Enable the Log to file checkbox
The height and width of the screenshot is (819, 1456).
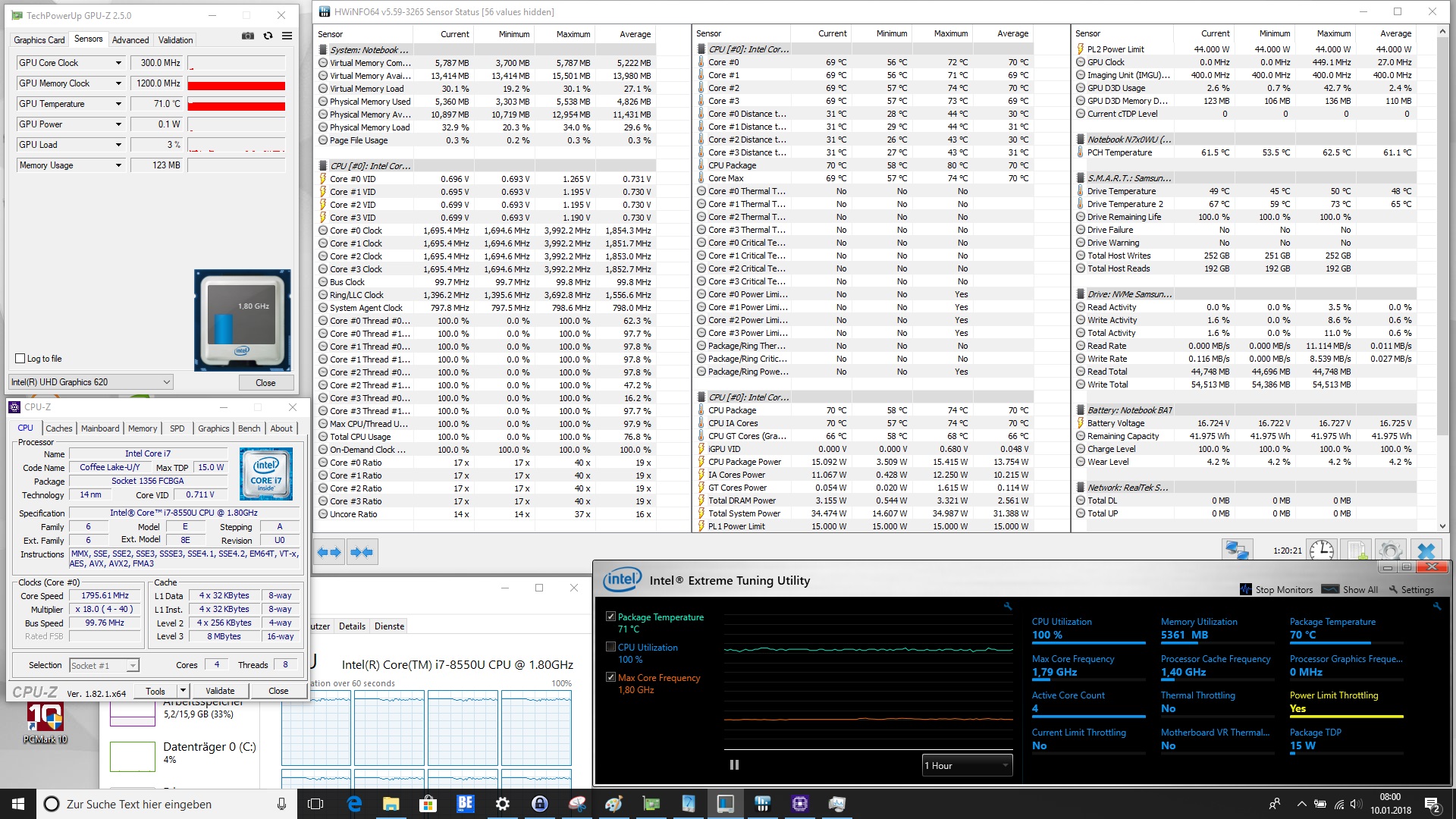pos(20,359)
